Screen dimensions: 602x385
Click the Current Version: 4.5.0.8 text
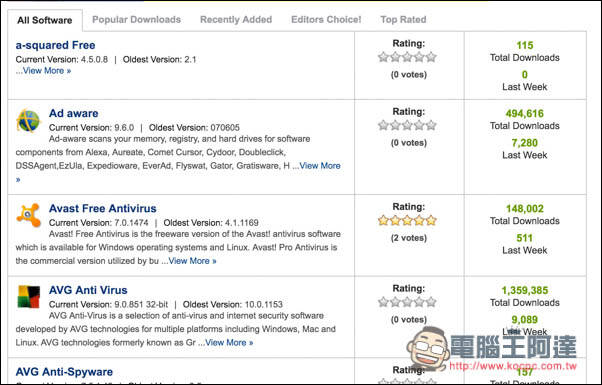click(61, 59)
